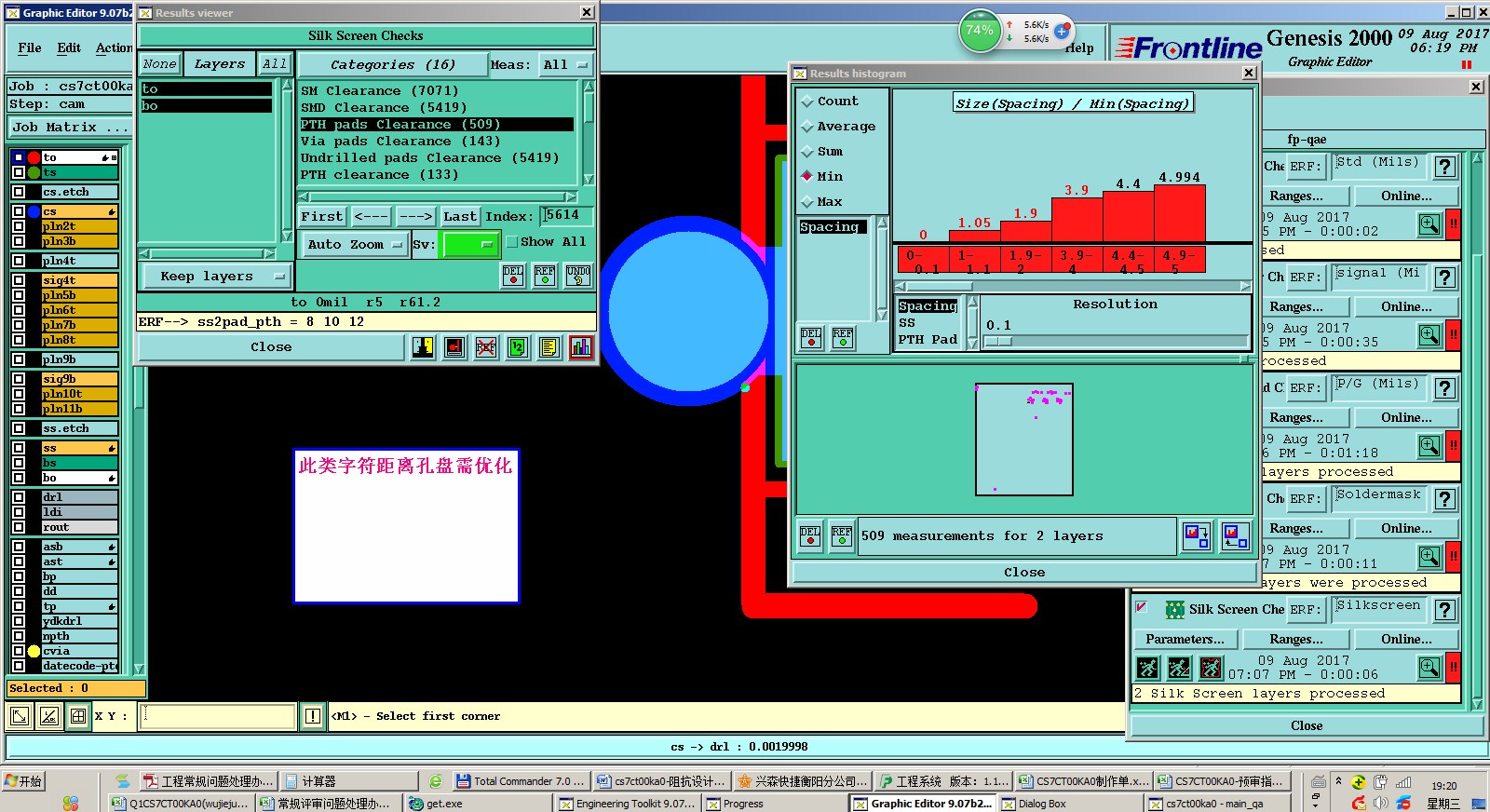Close the Results viewer panel using Close
The image size is (1490, 812).
[x=271, y=347]
